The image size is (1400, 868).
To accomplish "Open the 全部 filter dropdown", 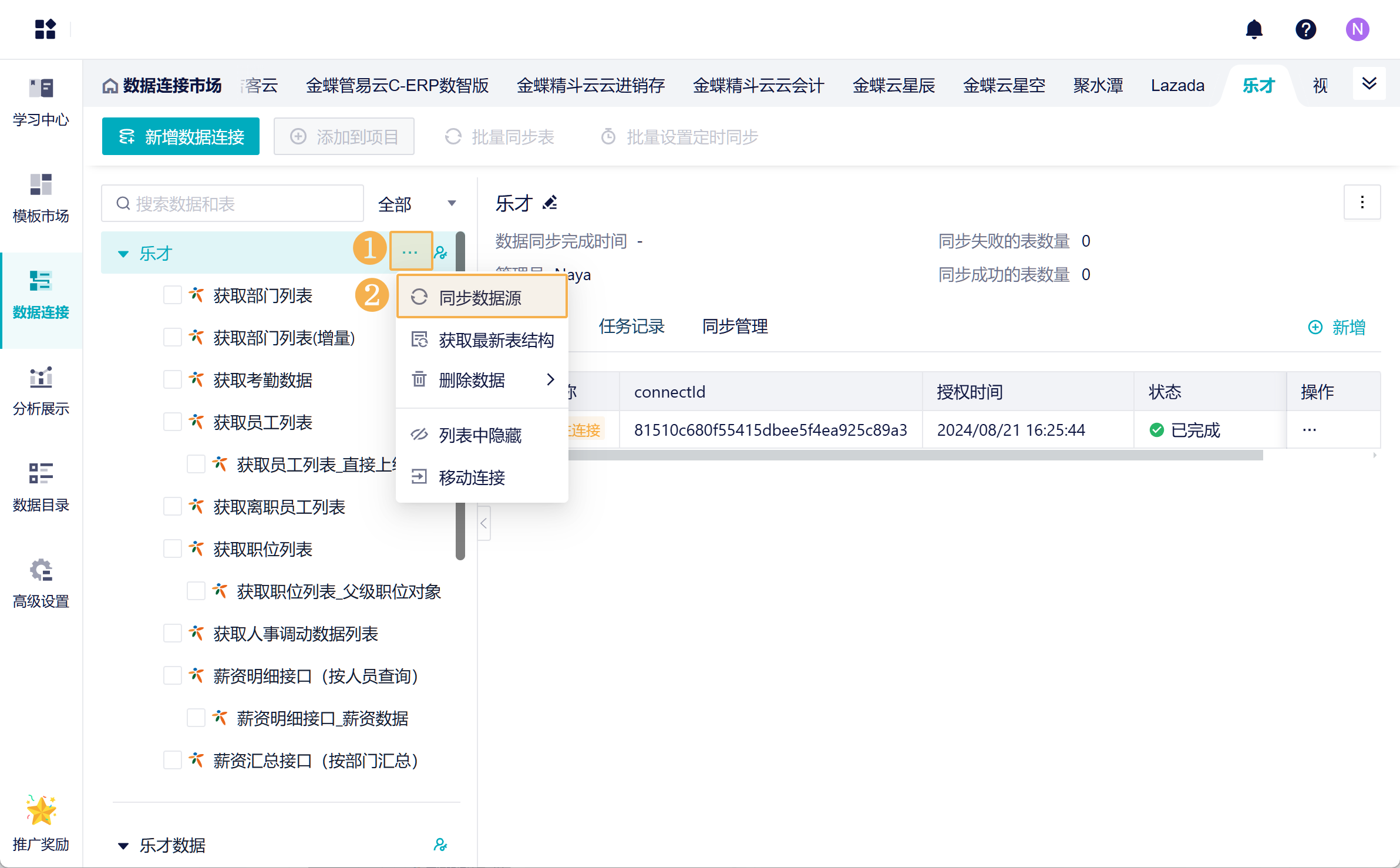I will pyautogui.click(x=417, y=204).
